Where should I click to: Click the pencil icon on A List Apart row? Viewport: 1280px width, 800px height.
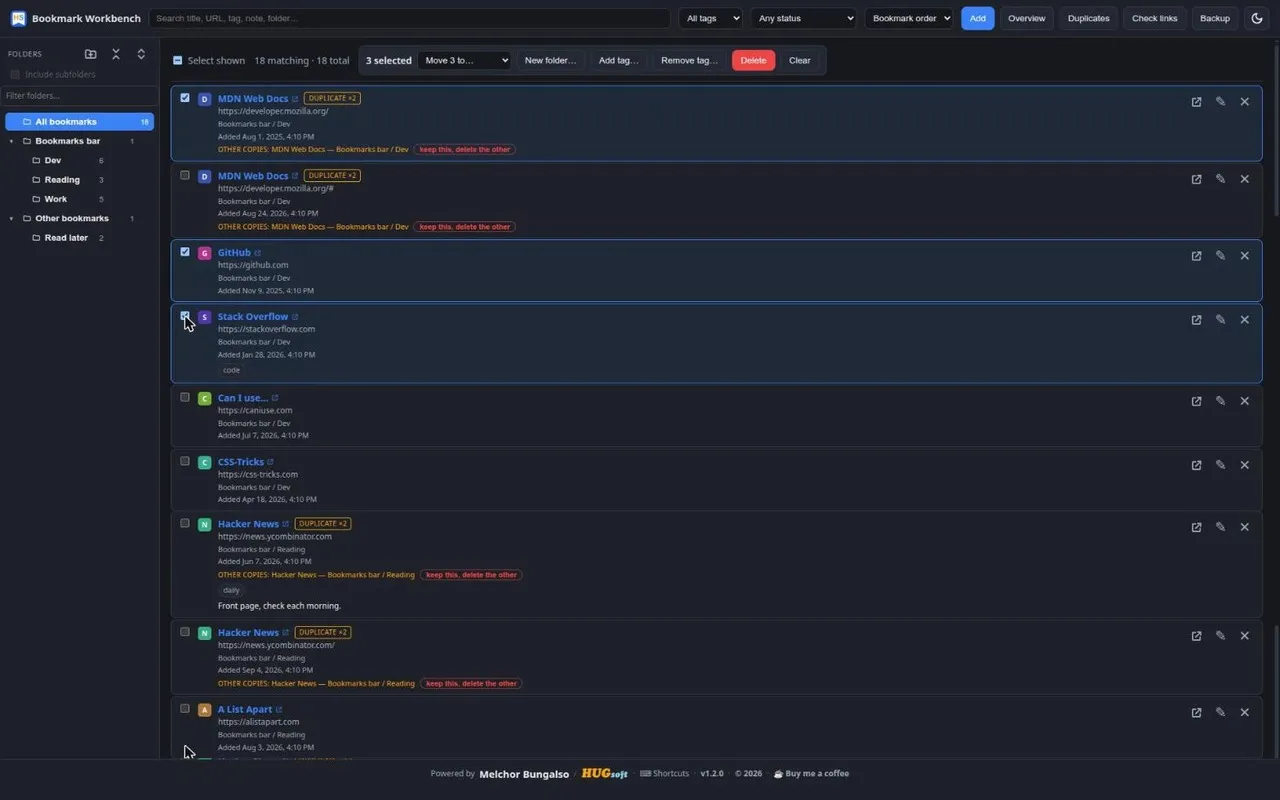pyautogui.click(x=1220, y=712)
